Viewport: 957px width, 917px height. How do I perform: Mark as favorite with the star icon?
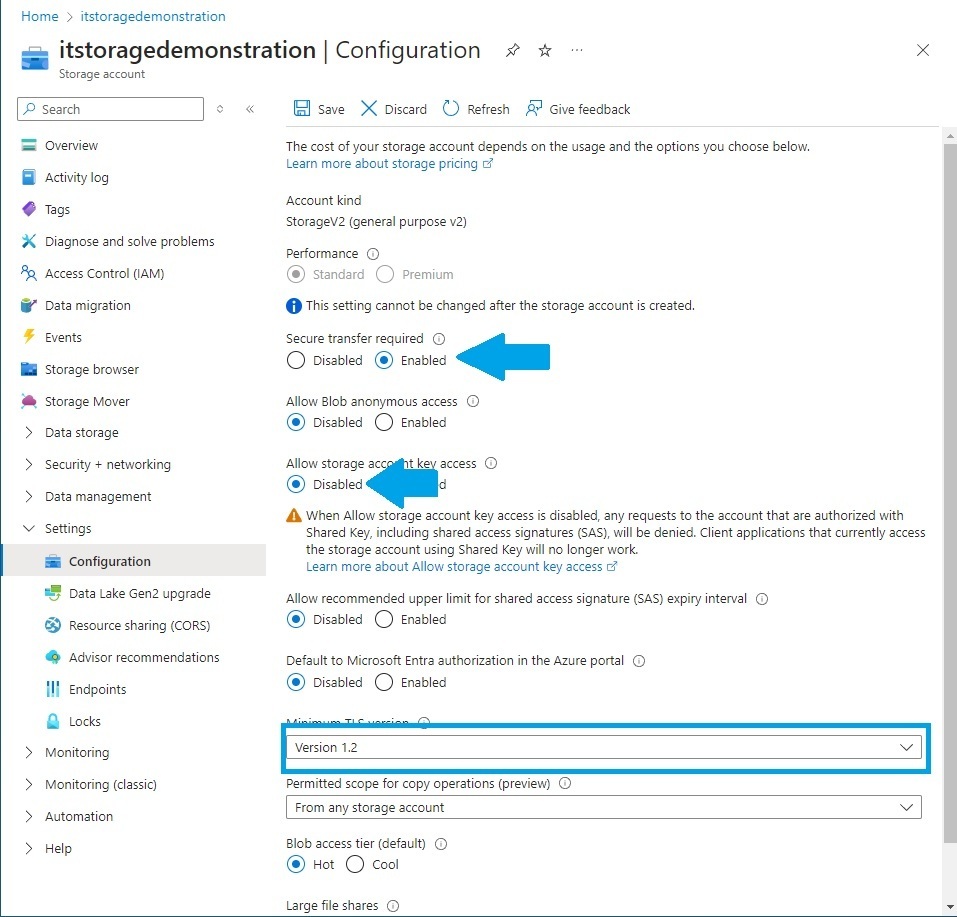544,50
